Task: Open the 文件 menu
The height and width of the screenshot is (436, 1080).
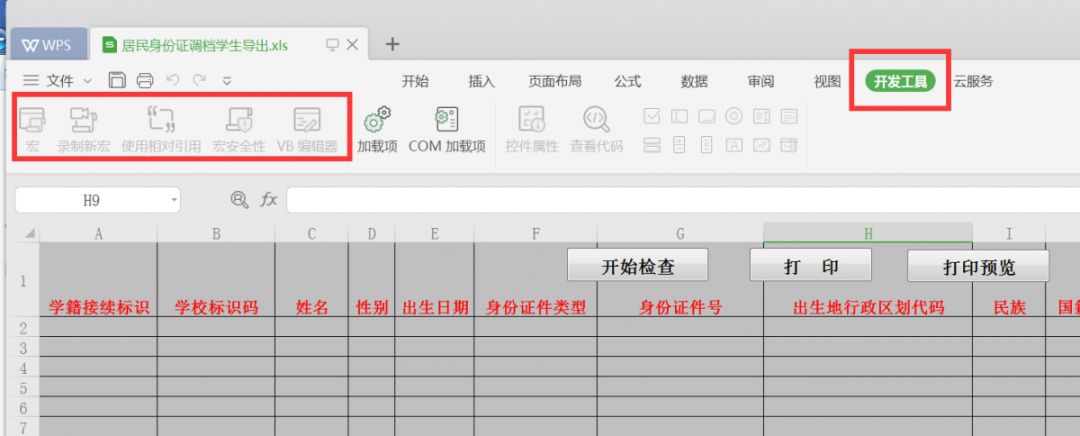Action: point(60,81)
